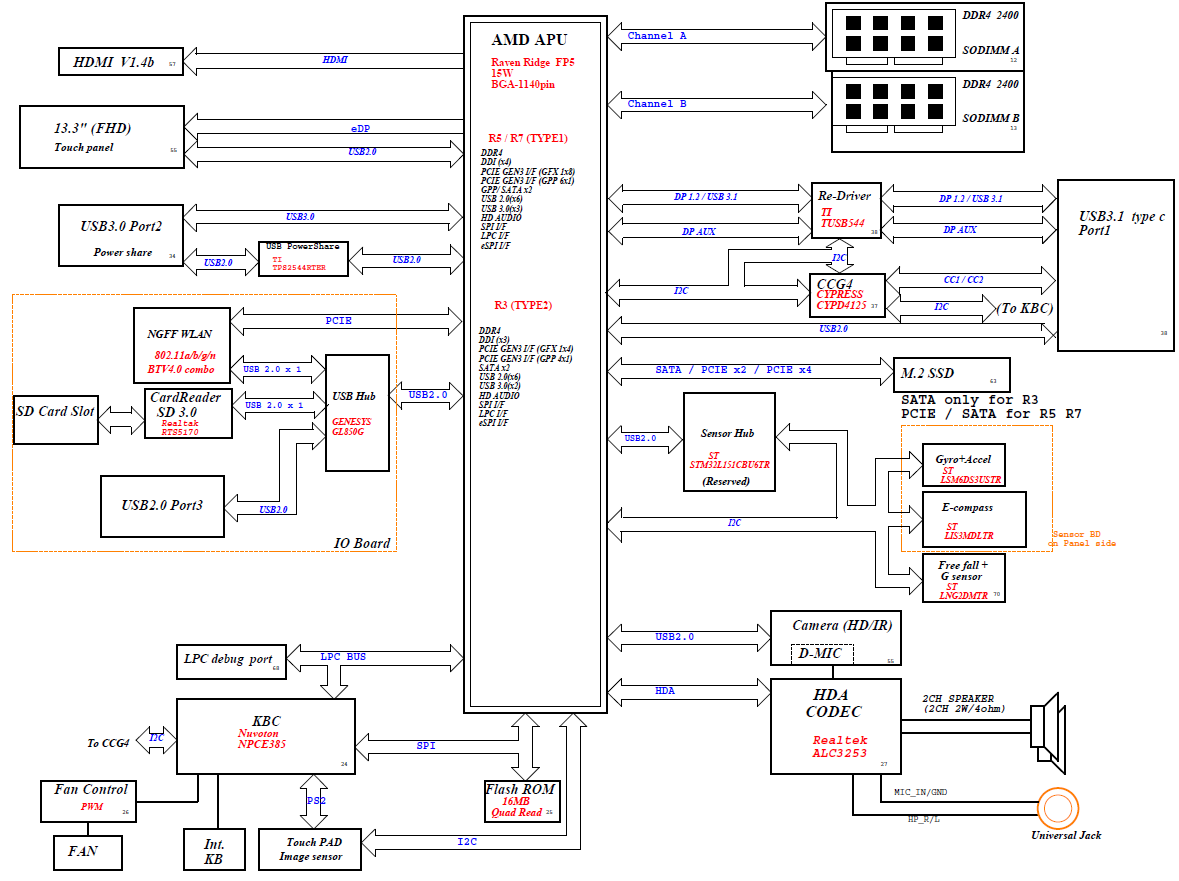This screenshot has width=1179, height=881.
Task: Select the LPC debug port block
Action: (231, 660)
